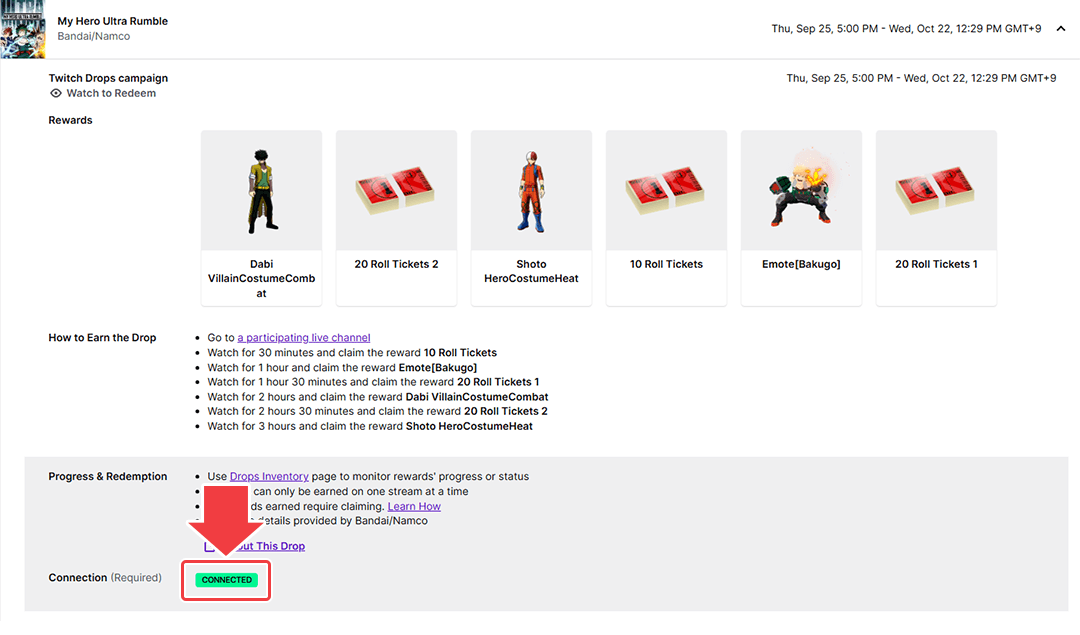The height and width of the screenshot is (635, 1080).
Task: Select the Bakugo emote reward image
Action: pyautogui.click(x=801, y=190)
